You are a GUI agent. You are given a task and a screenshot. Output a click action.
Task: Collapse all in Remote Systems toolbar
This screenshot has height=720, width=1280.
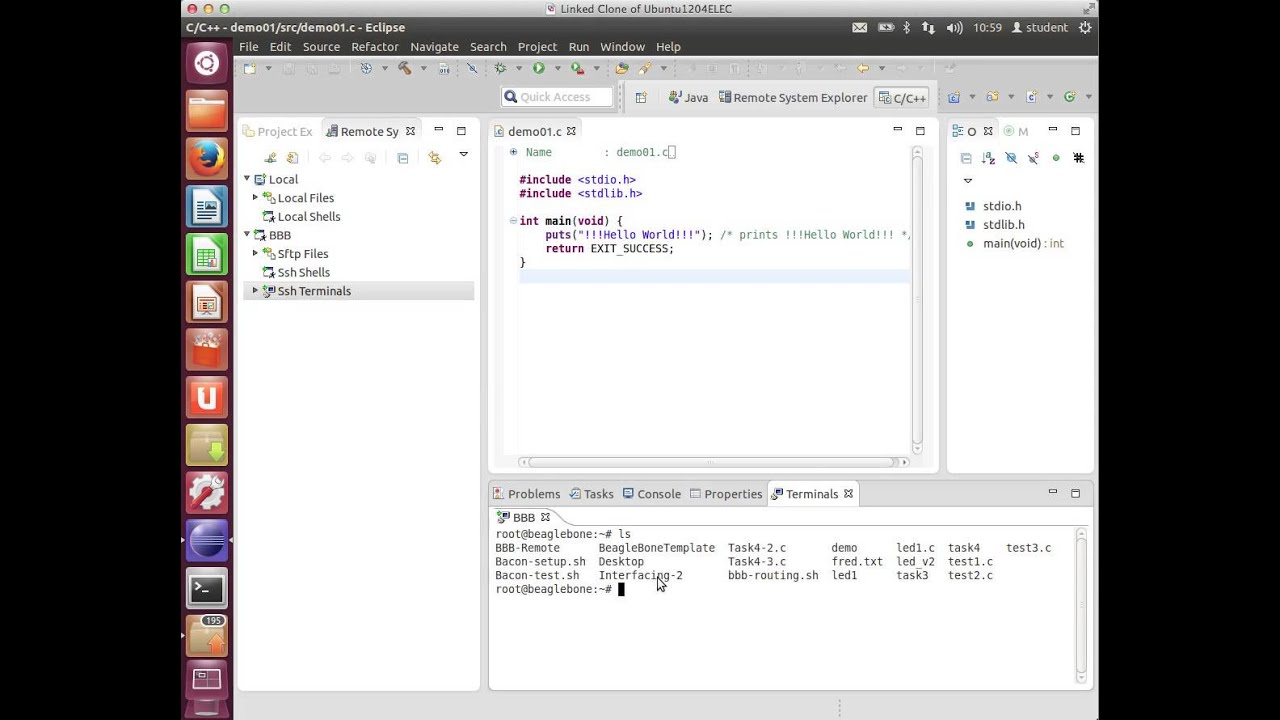coord(403,158)
